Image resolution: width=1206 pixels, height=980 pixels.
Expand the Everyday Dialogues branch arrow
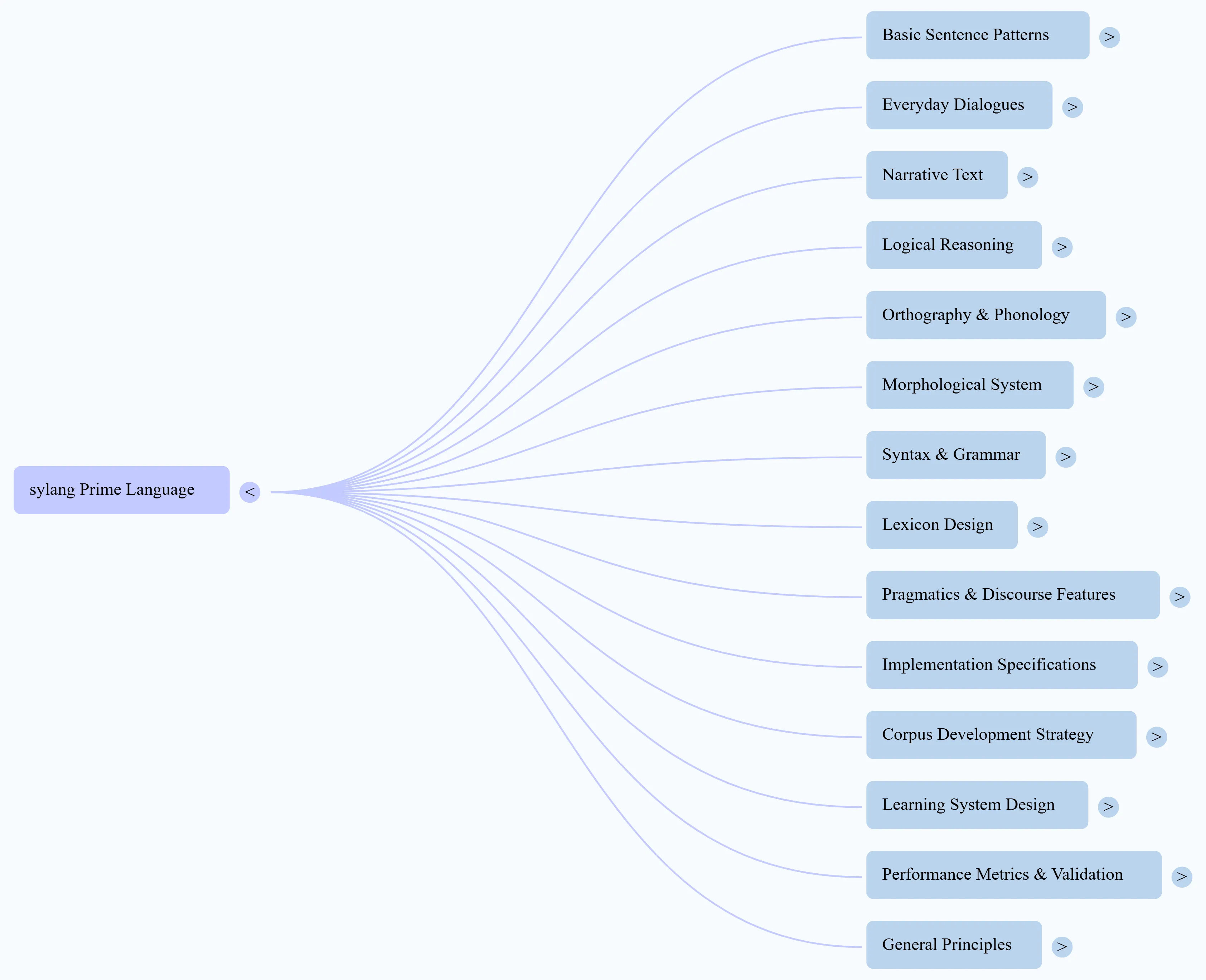tap(1072, 107)
